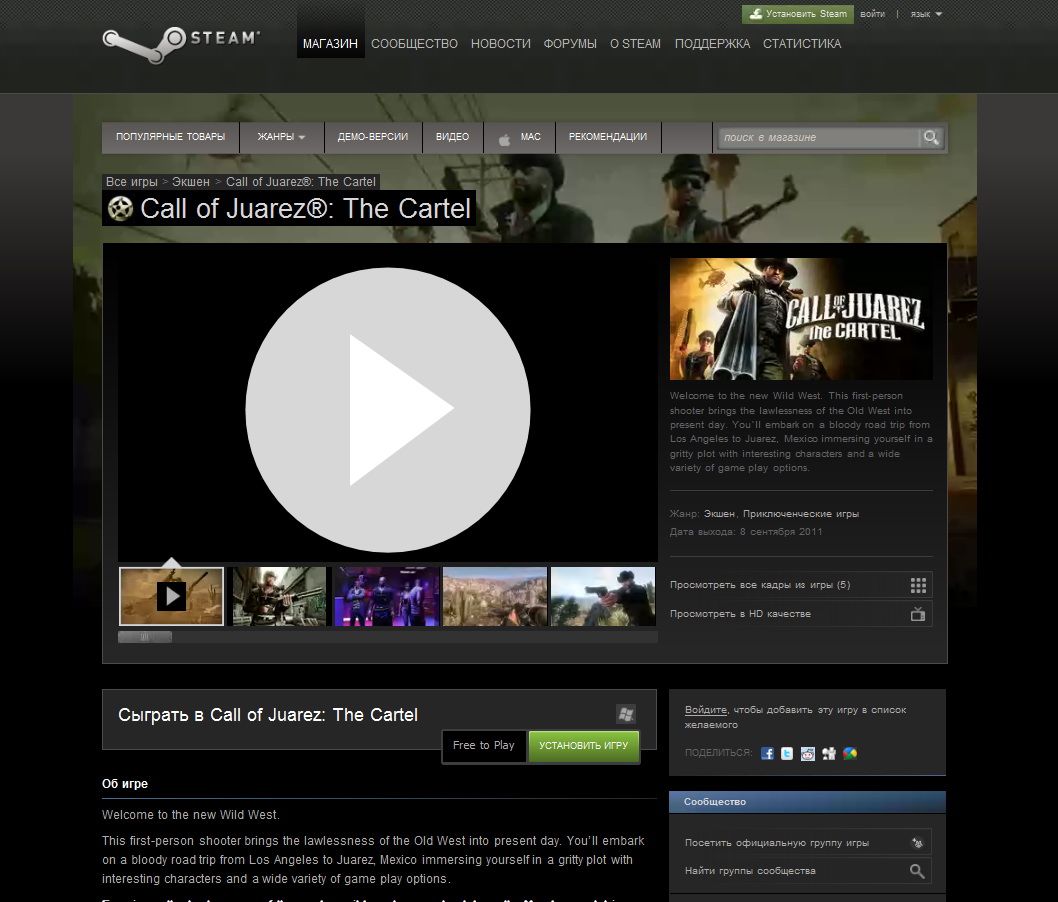The image size is (1058, 902).
Task: Click Найти группы сообщества
Action: (808, 871)
